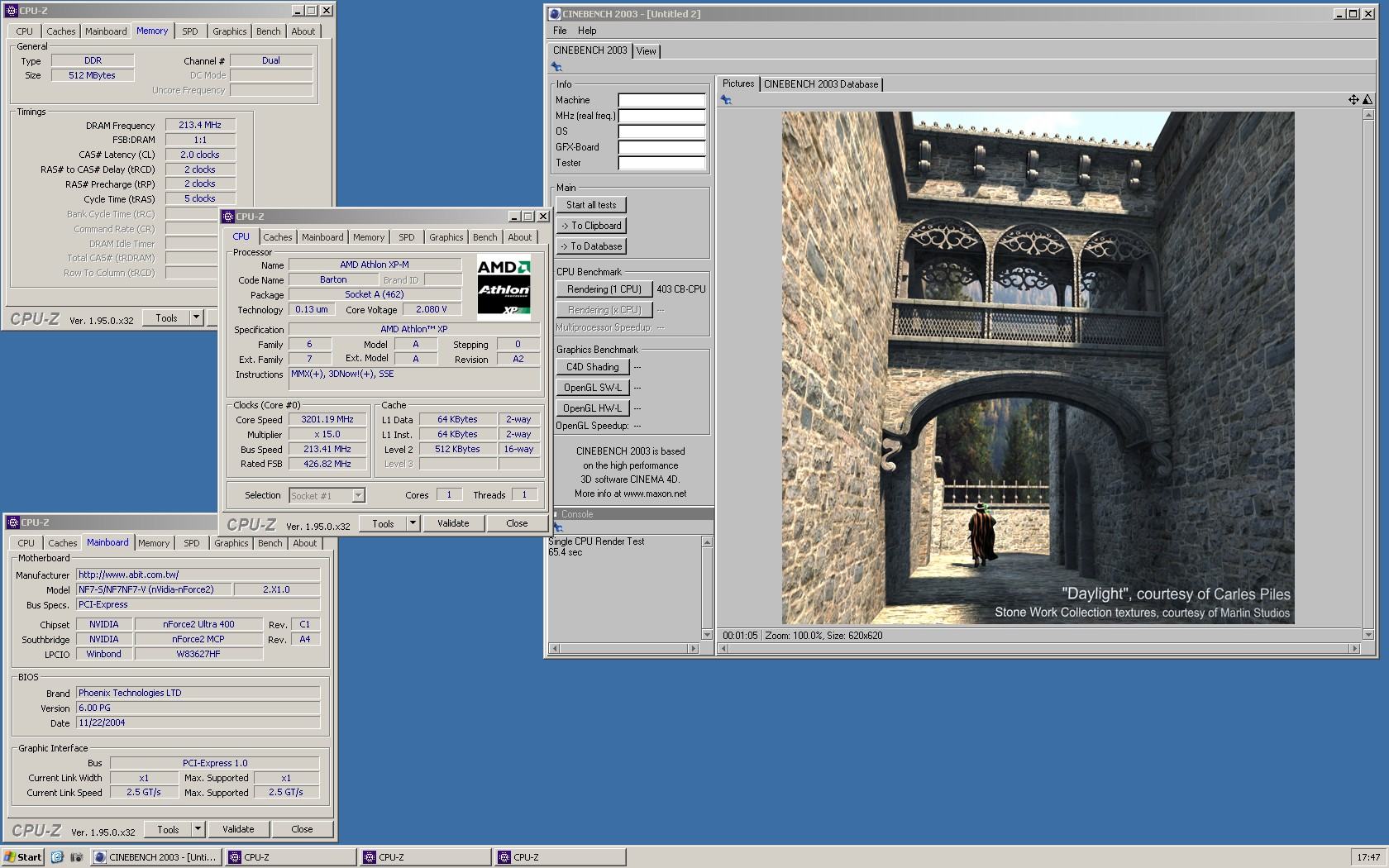Click the 403 CB-CPU score text

pyautogui.click(x=681, y=289)
